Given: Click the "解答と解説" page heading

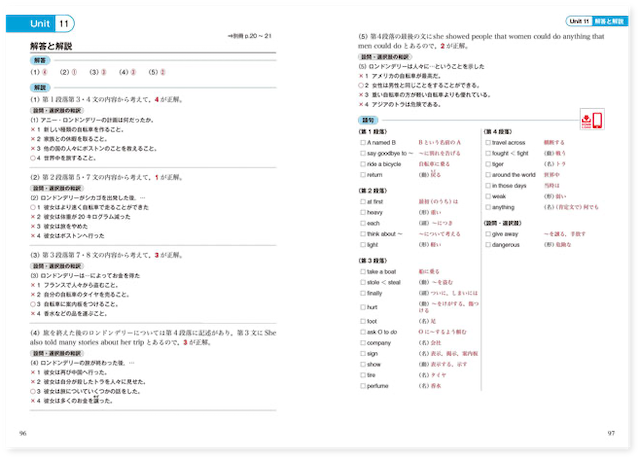Looking at the screenshot, I should [x=51, y=46].
